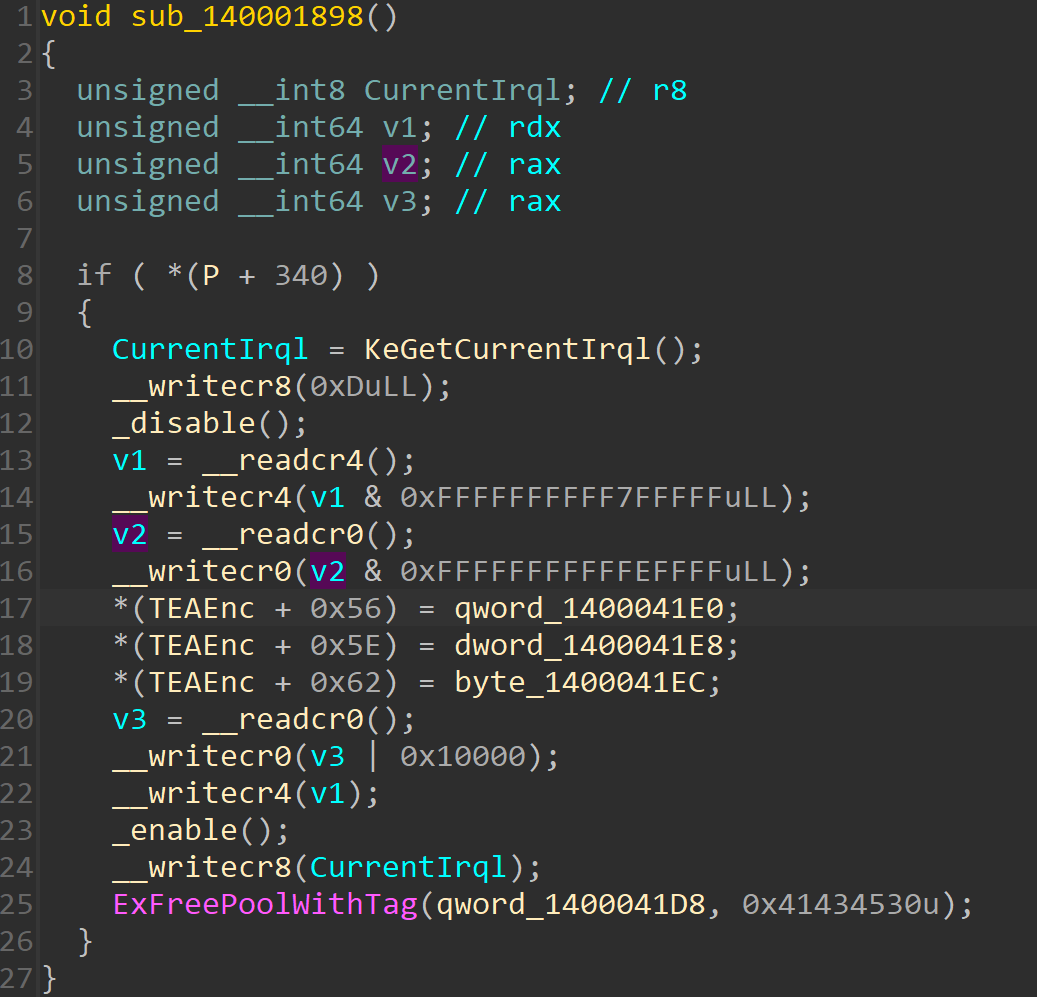Select global qword_1400041E0
Screen dimensions: 1037x997
(596, 609)
